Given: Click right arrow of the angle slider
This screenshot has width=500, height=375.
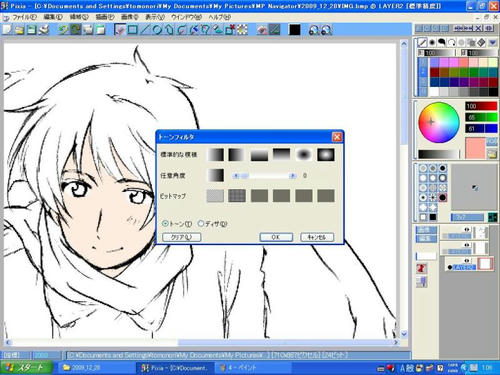Looking at the screenshot, I should pyautogui.click(x=293, y=176).
